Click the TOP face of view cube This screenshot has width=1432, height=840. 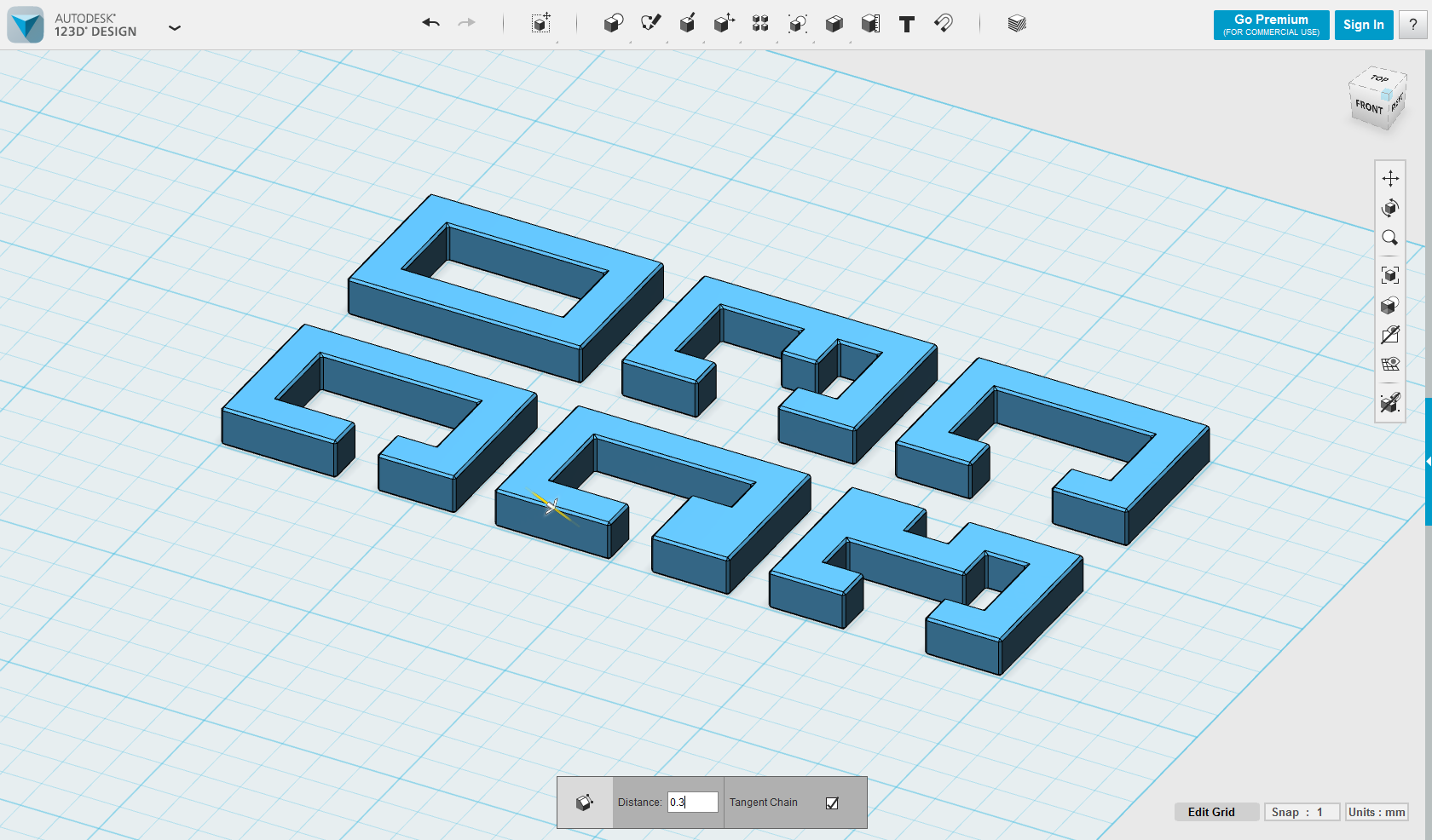1379,78
